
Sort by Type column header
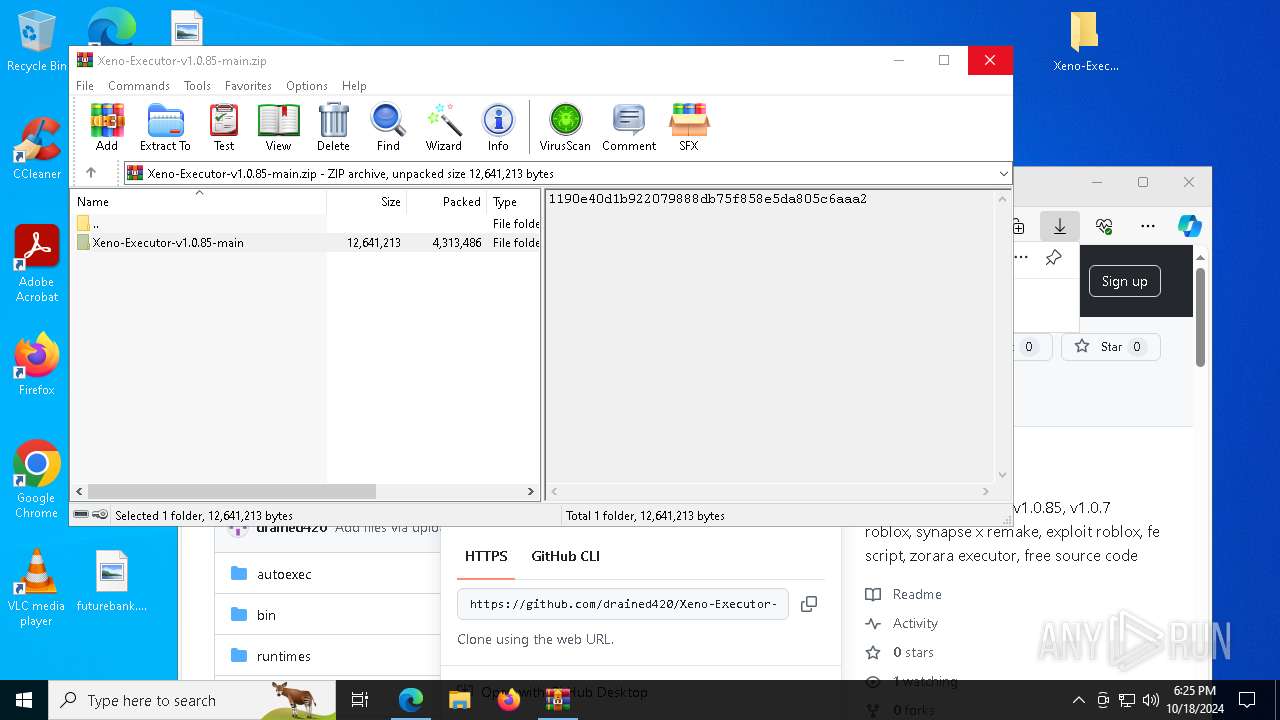[513, 201]
